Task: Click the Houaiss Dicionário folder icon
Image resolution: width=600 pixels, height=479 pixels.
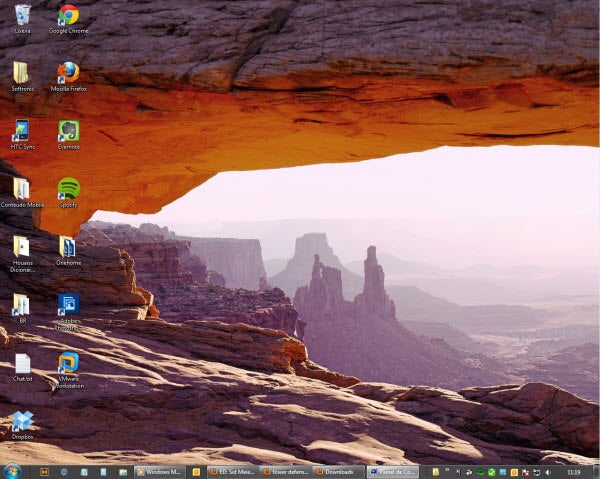Action: coord(22,246)
